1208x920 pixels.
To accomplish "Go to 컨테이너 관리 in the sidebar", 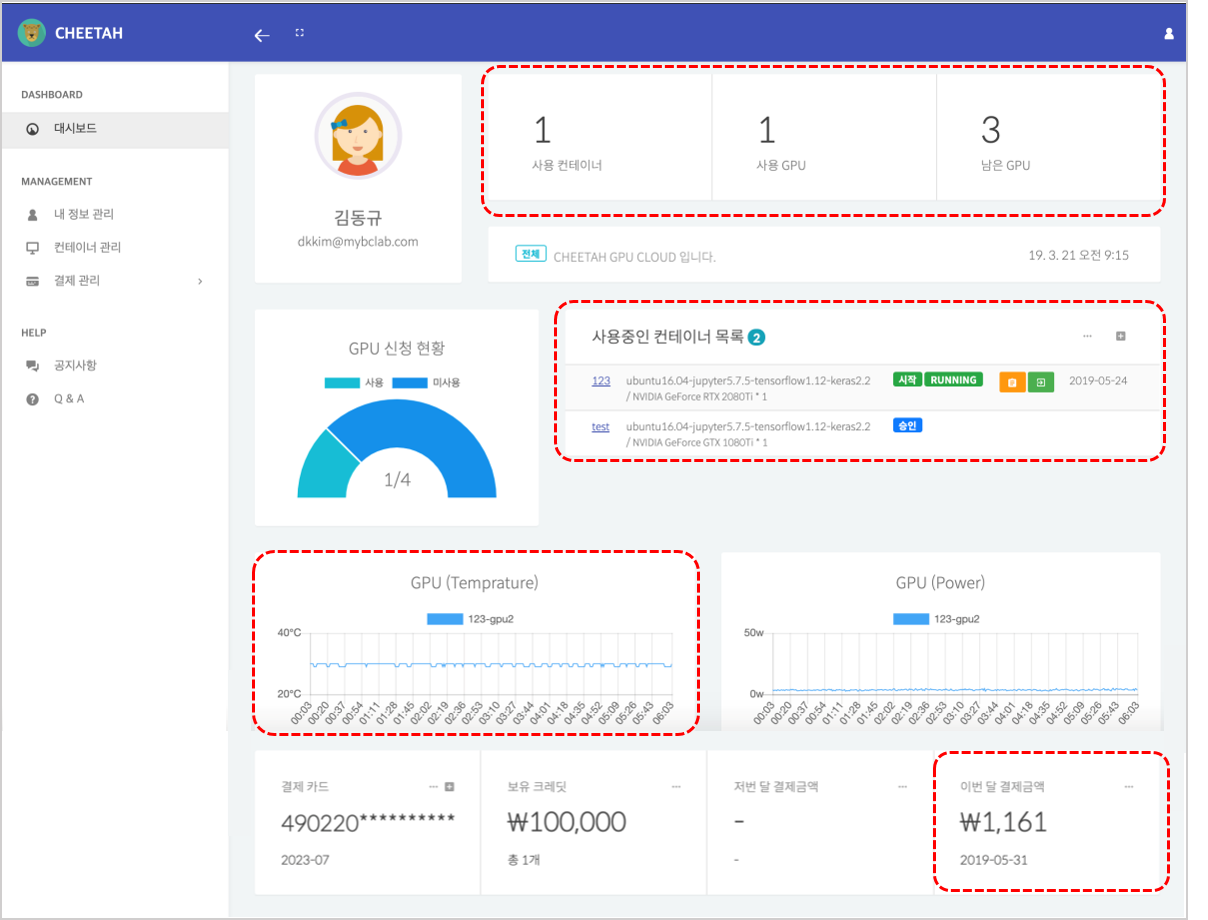I will (87, 247).
